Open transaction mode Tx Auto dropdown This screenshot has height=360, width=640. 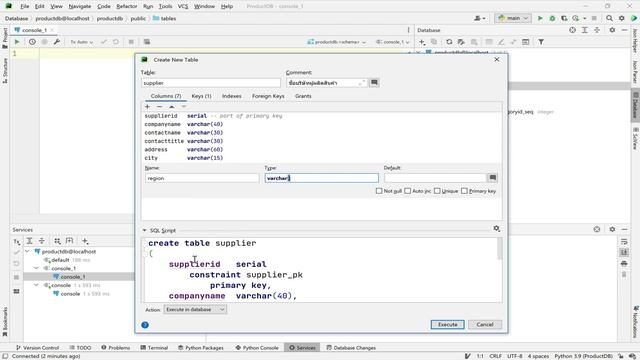point(82,42)
